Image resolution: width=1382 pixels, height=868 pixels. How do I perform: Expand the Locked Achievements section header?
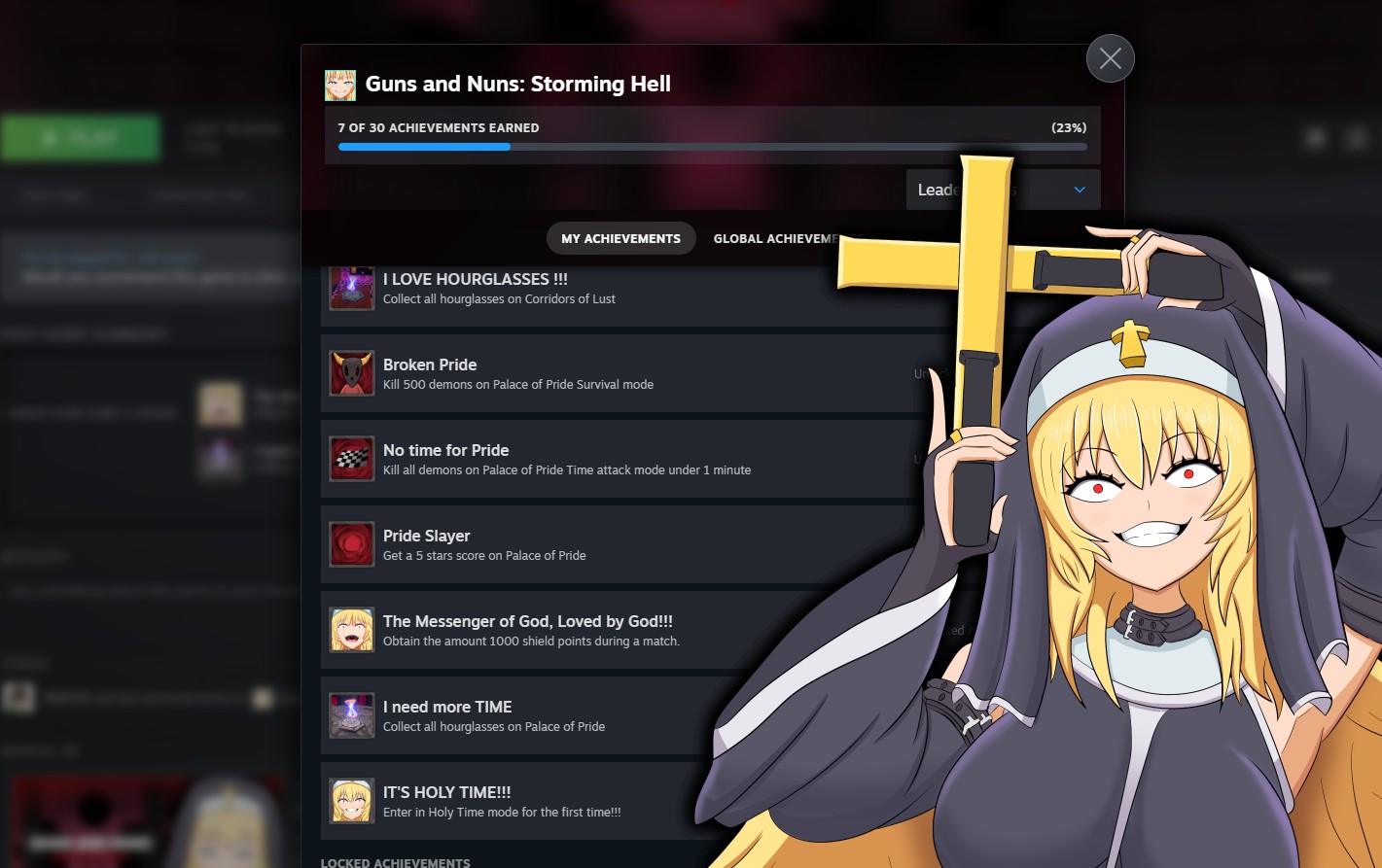(396, 861)
